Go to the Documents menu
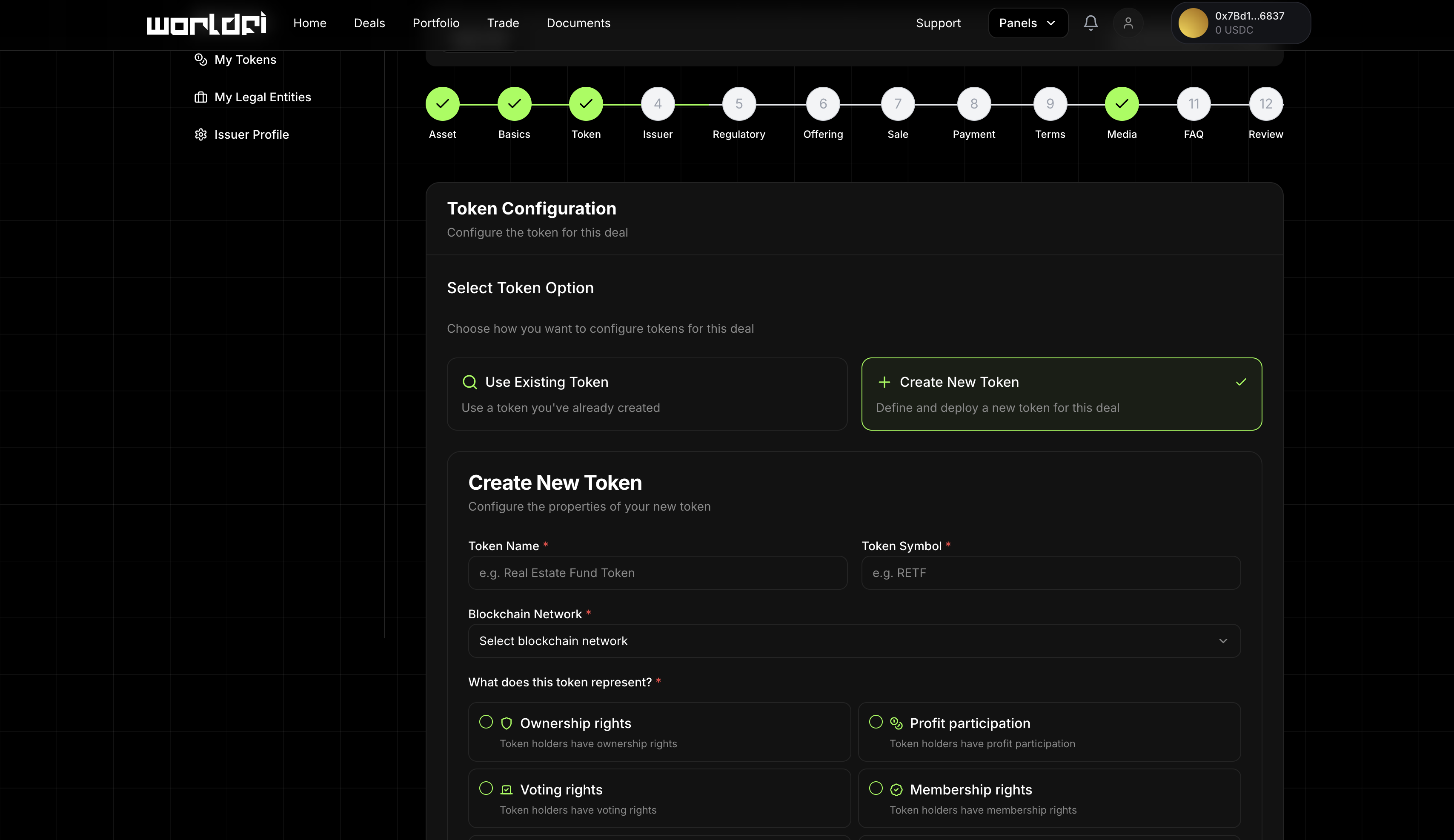Image resolution: width=1454 pixels, height=840 pixels. tap(578, 23)
